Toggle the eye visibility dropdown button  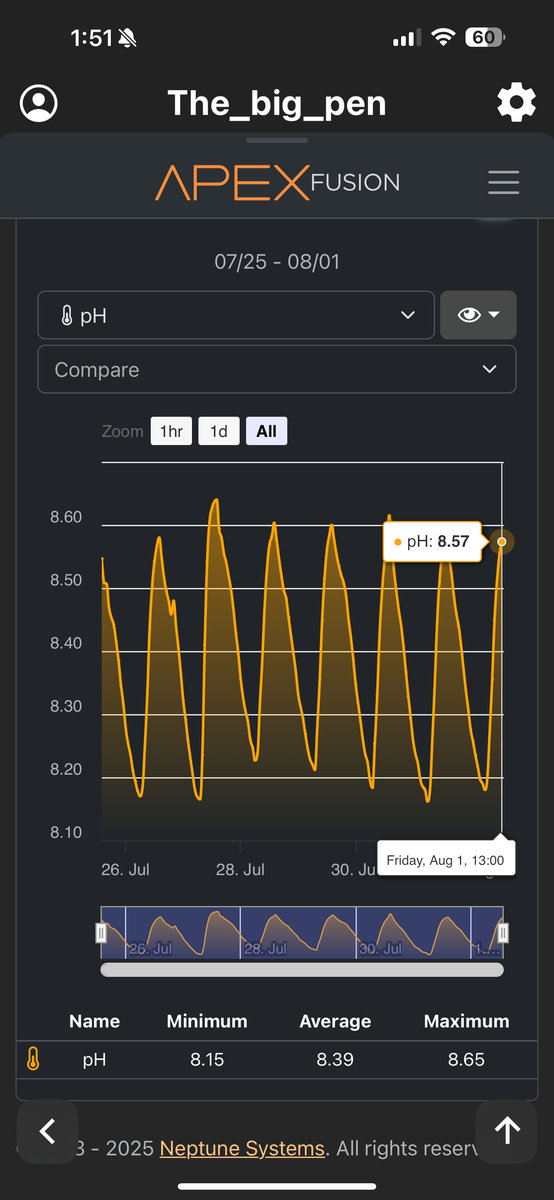[478, 315]
